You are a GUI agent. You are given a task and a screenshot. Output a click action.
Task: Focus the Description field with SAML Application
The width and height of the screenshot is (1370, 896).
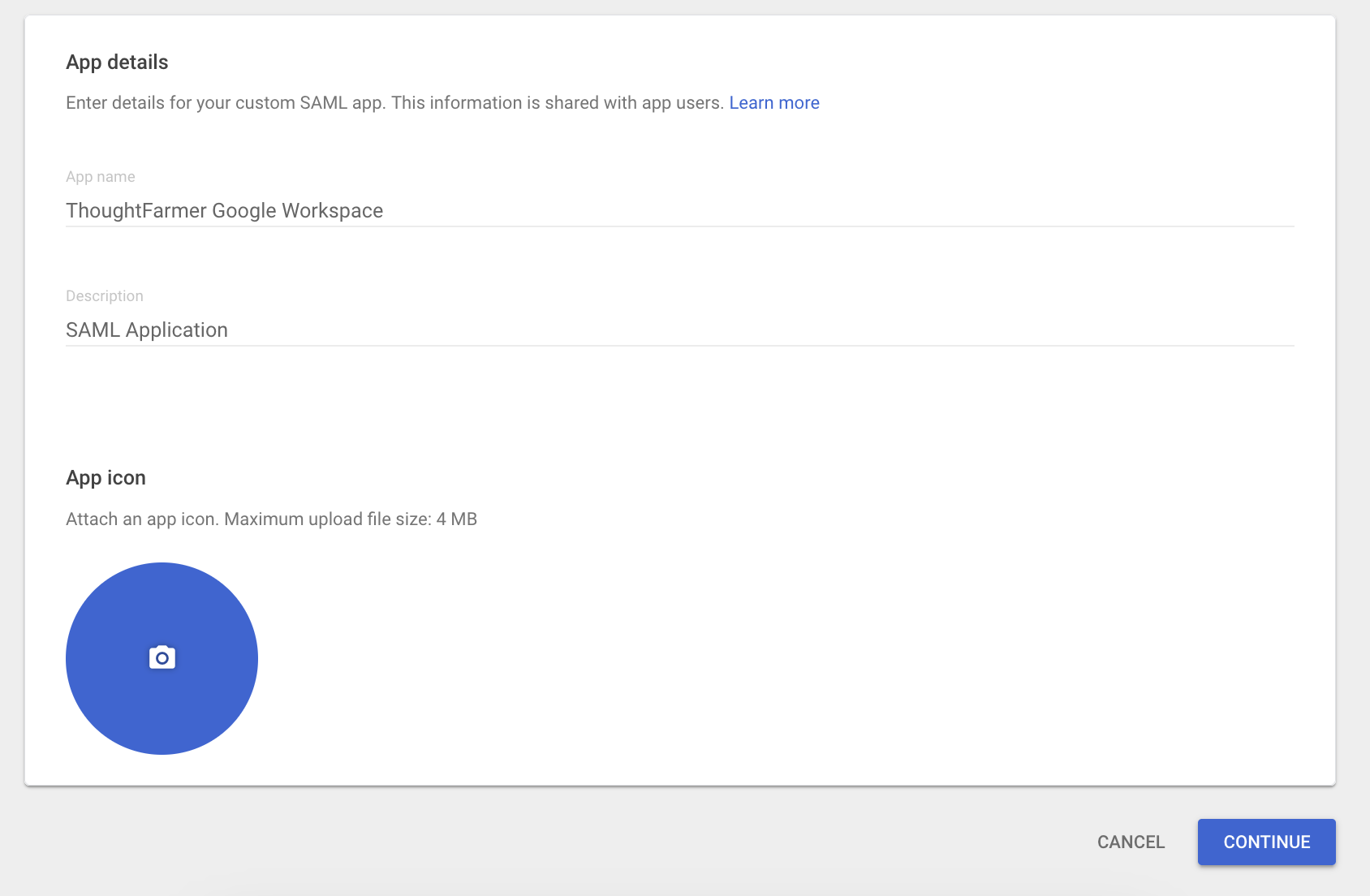pyautogui.click(x=680, y=330)
